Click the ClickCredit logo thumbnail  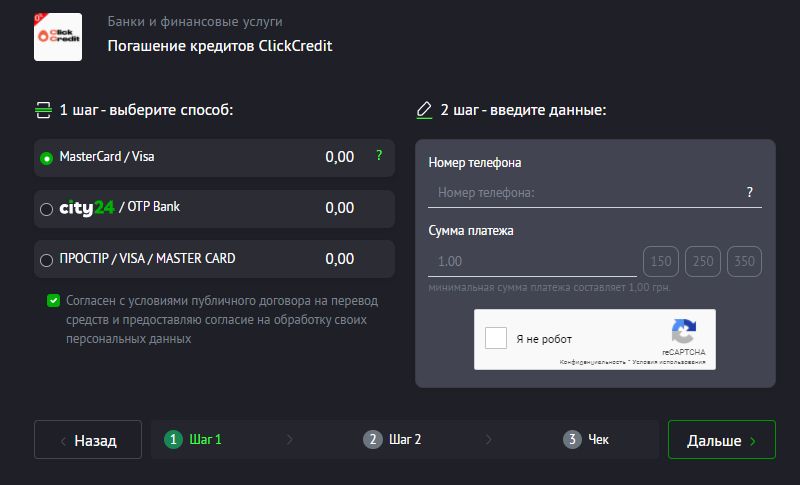(x=58, y=36)
